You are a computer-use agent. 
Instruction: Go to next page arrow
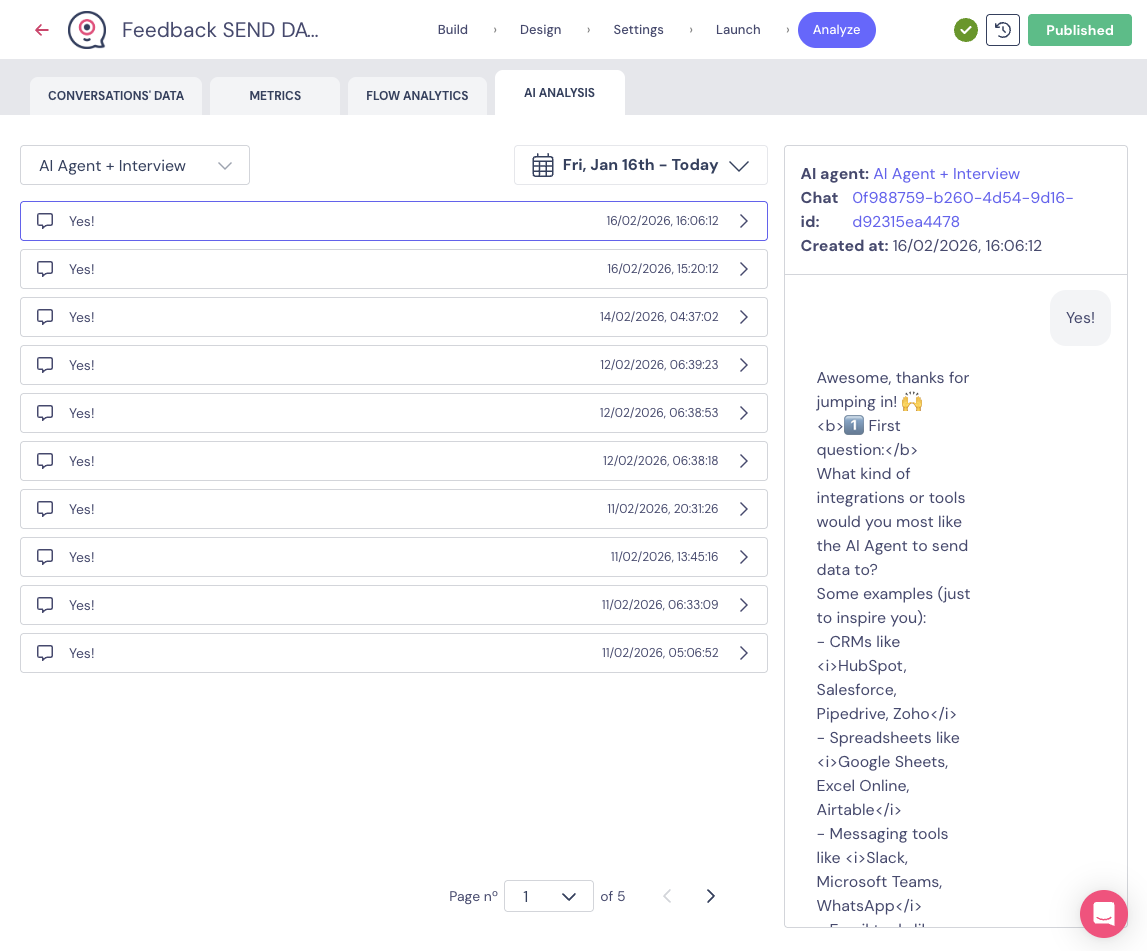710,896
